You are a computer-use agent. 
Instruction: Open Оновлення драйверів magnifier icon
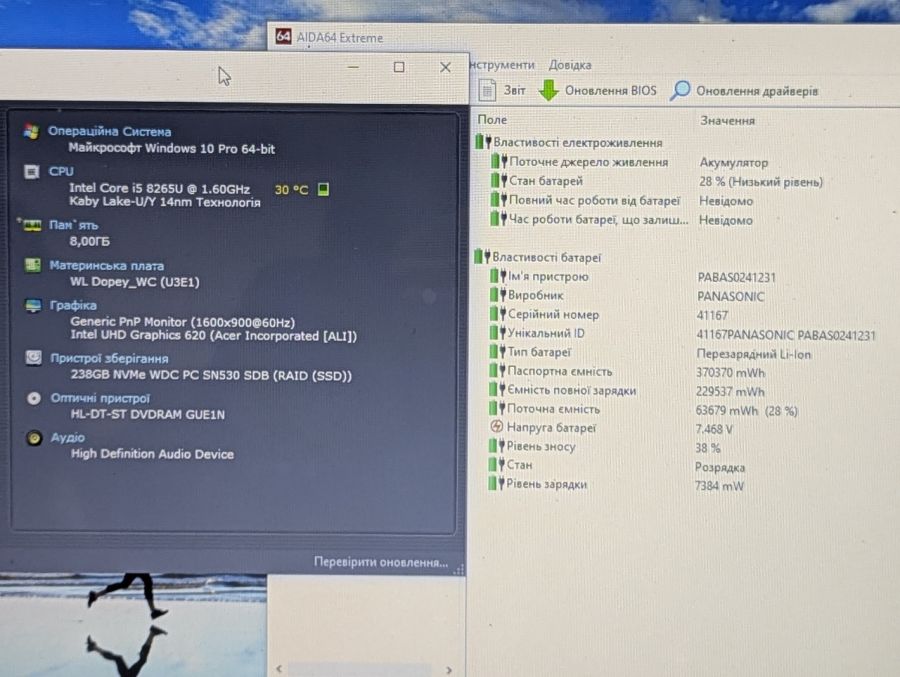pyautogui.click(x=680, y=90)
